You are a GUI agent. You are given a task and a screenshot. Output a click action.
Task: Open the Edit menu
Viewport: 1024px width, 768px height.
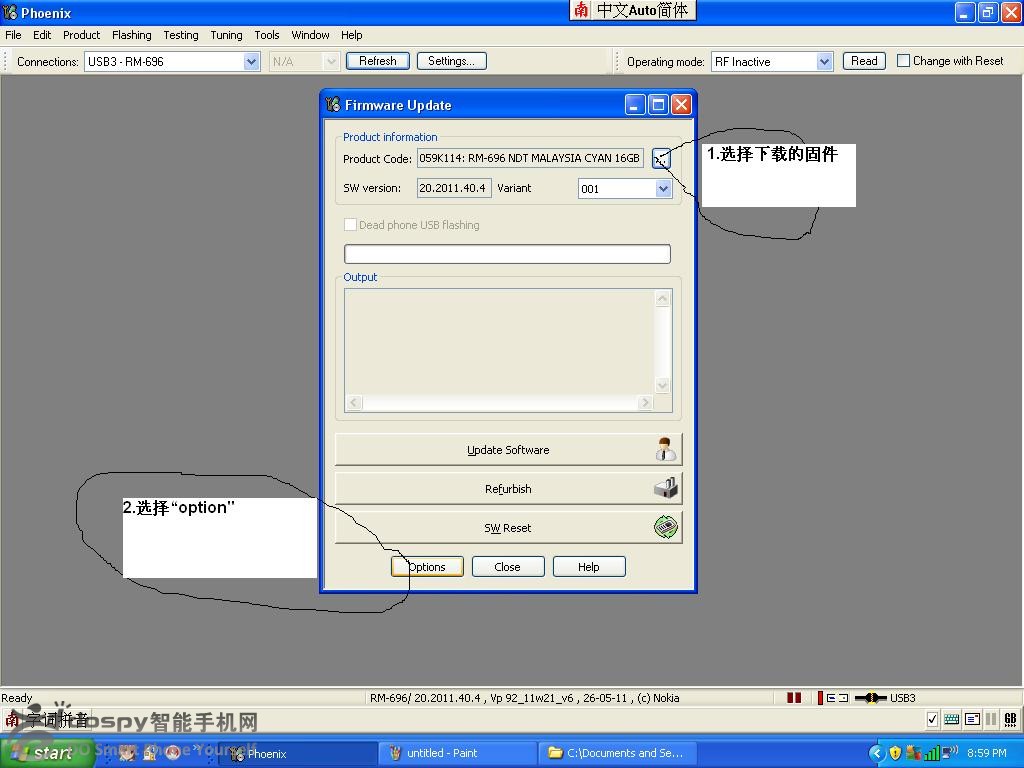click(x=42, y=35)
